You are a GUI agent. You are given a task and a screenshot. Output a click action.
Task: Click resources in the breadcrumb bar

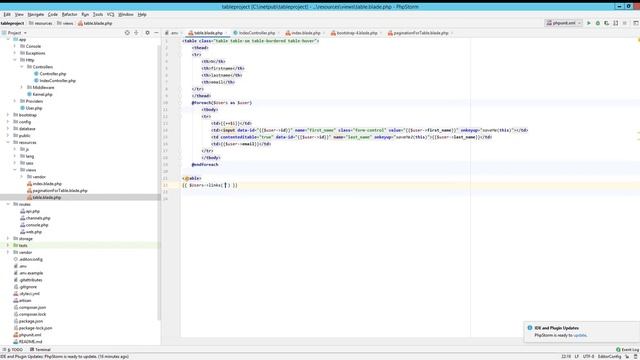pos(41,23)
